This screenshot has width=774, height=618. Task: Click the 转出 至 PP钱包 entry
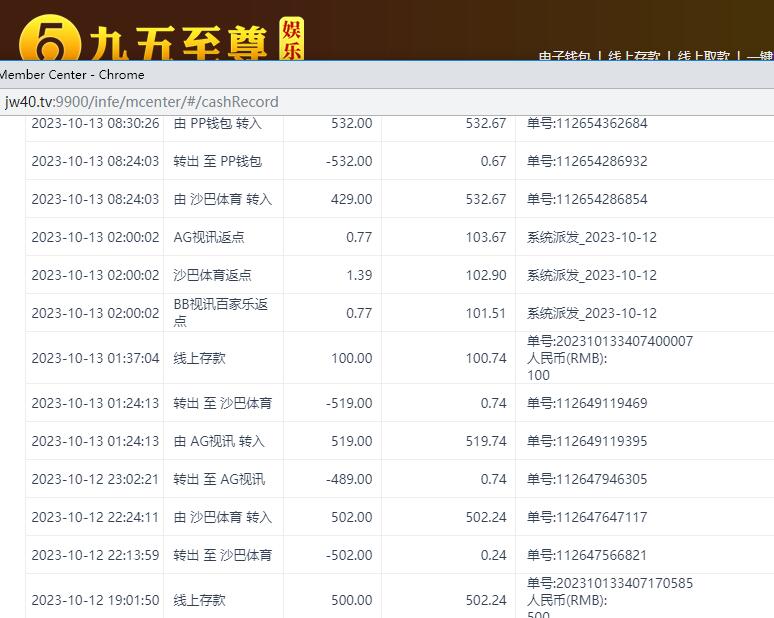218,161
